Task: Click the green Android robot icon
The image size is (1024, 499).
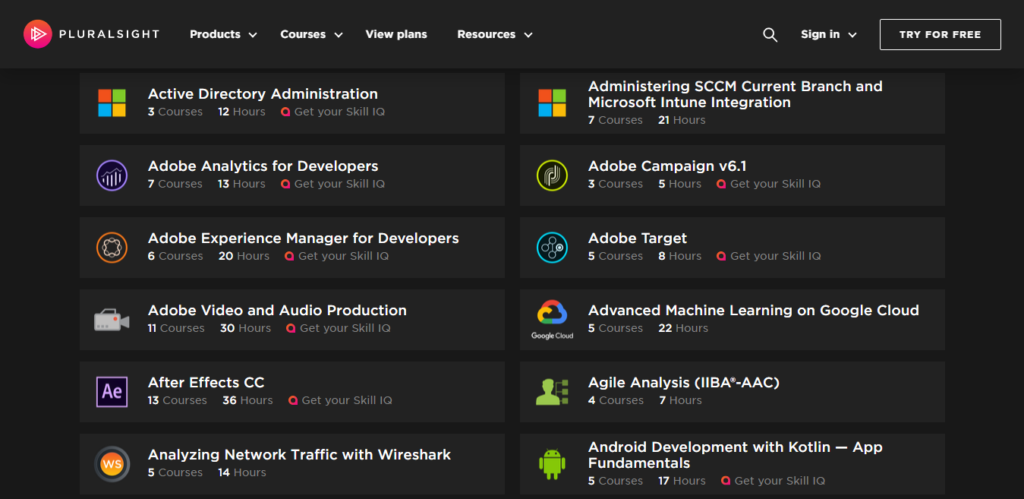Action: pyautogui.click(x=552, y=464)
